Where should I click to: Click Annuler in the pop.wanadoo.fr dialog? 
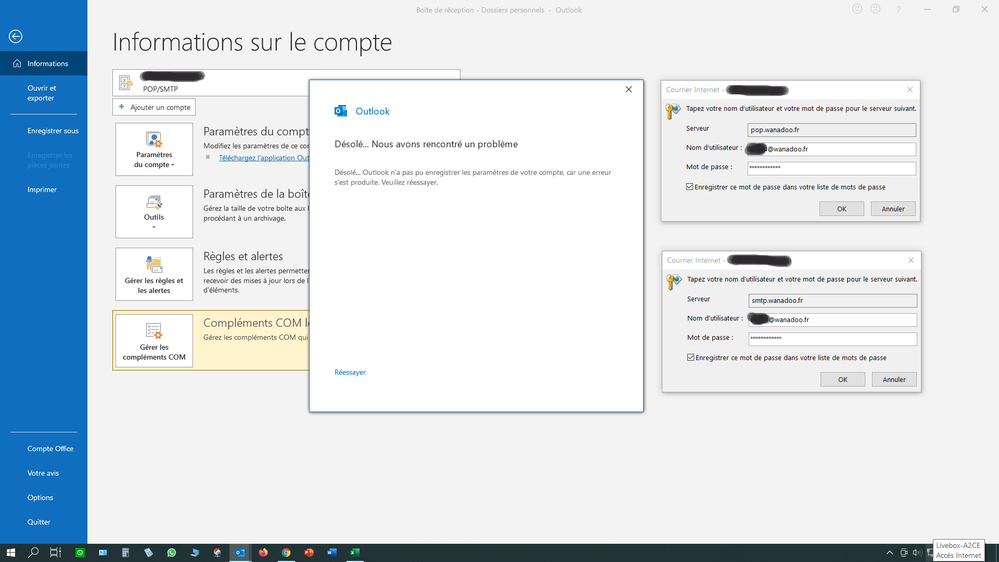click(x=893, y=209)
